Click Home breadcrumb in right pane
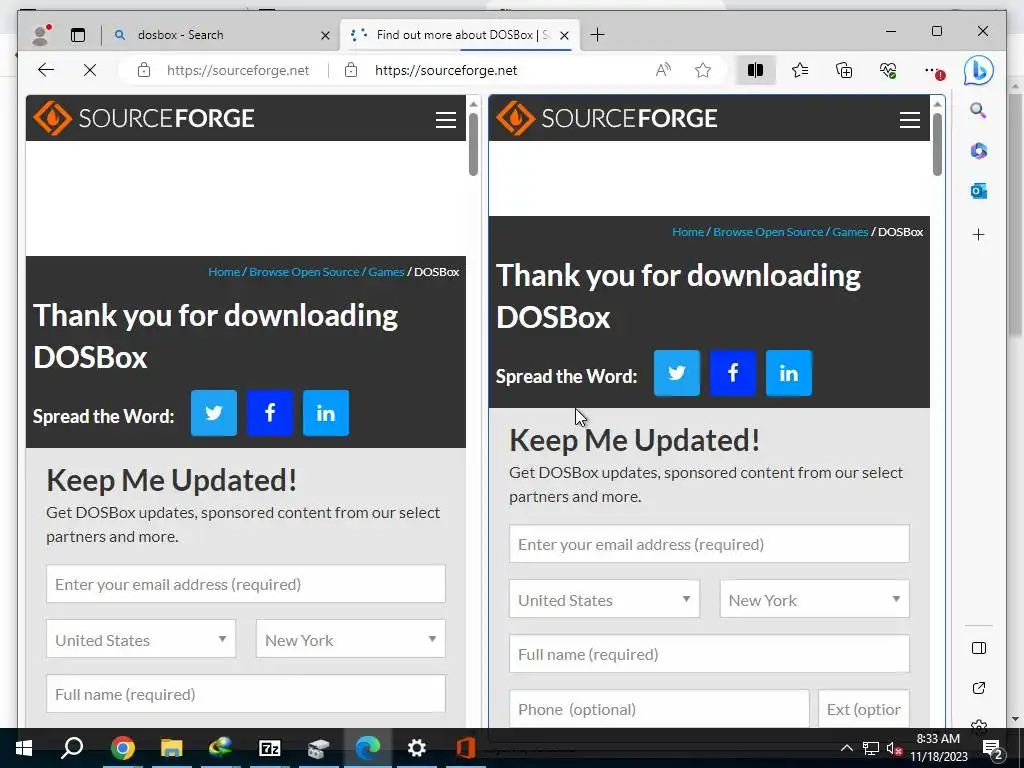This screenshot has width=1024, height=768. [688, 232]
